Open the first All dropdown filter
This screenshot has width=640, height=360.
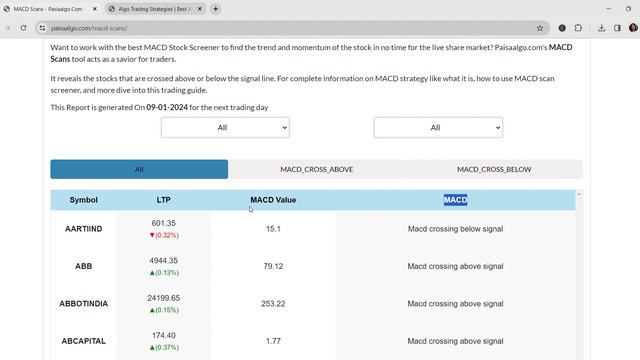pos(225,127)
